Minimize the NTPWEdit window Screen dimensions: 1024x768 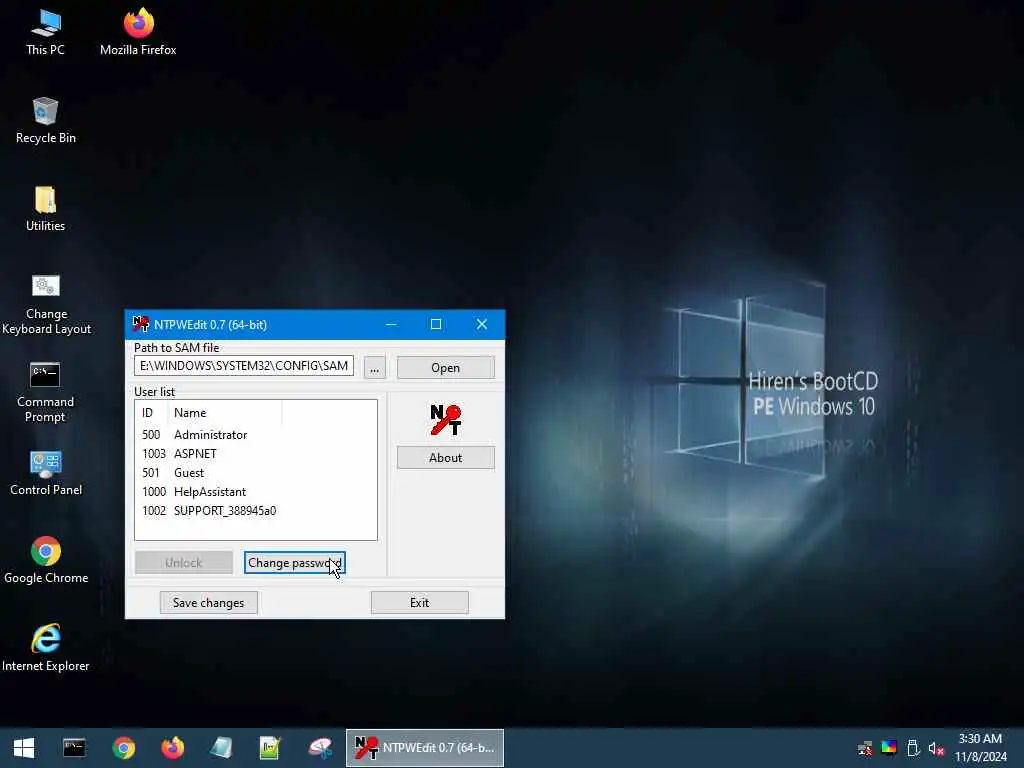pos(391,325)
